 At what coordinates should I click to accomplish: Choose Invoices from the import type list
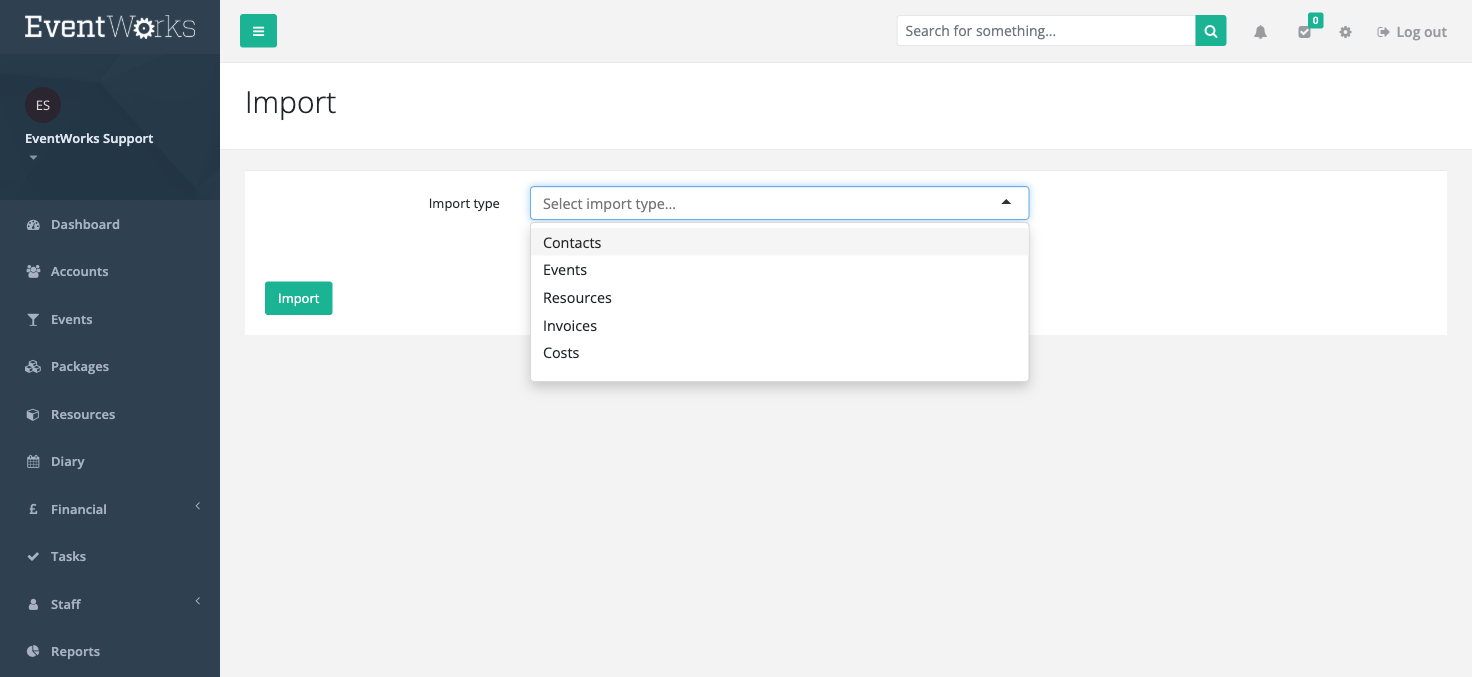click(779, 326)
